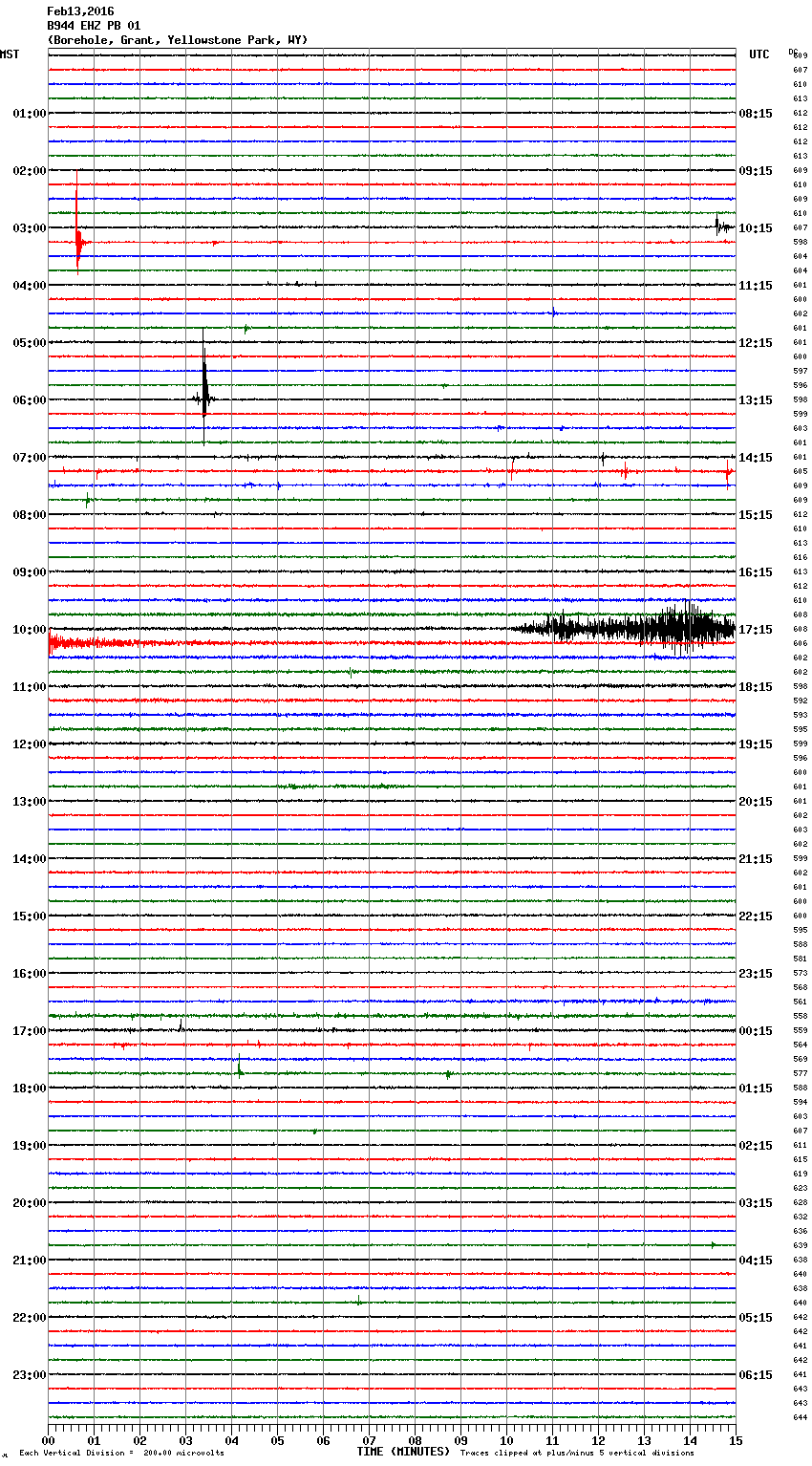Click the 01:15 UTC time label

[x=756, y=1089]
